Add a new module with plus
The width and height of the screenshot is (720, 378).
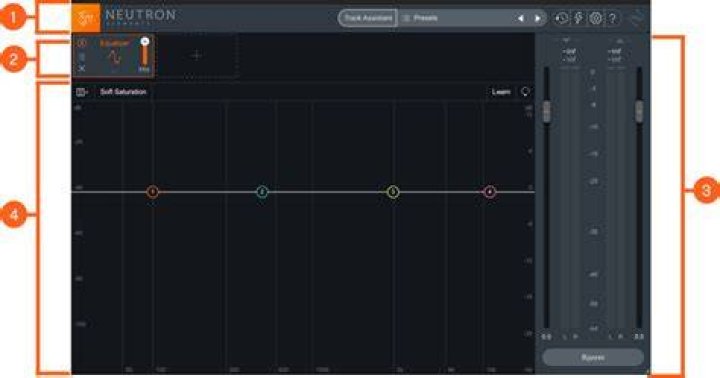[196, 56]
